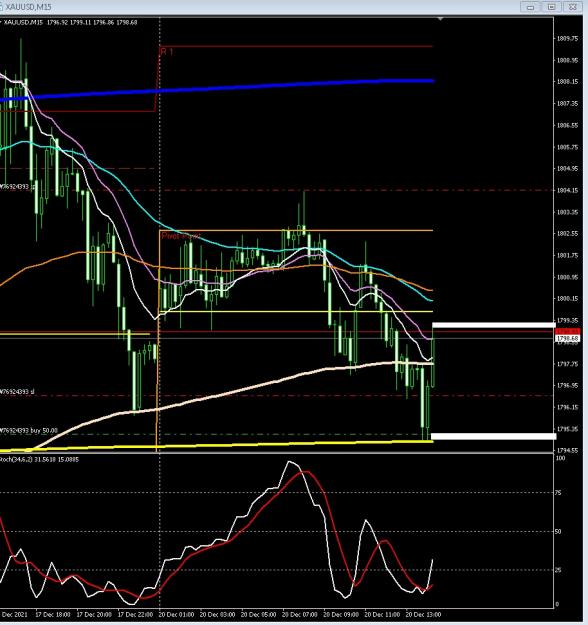Minimize the XAUUSD,M15 chart window
Viewport: 588px width, 625px height.
[x=531, y=7]
